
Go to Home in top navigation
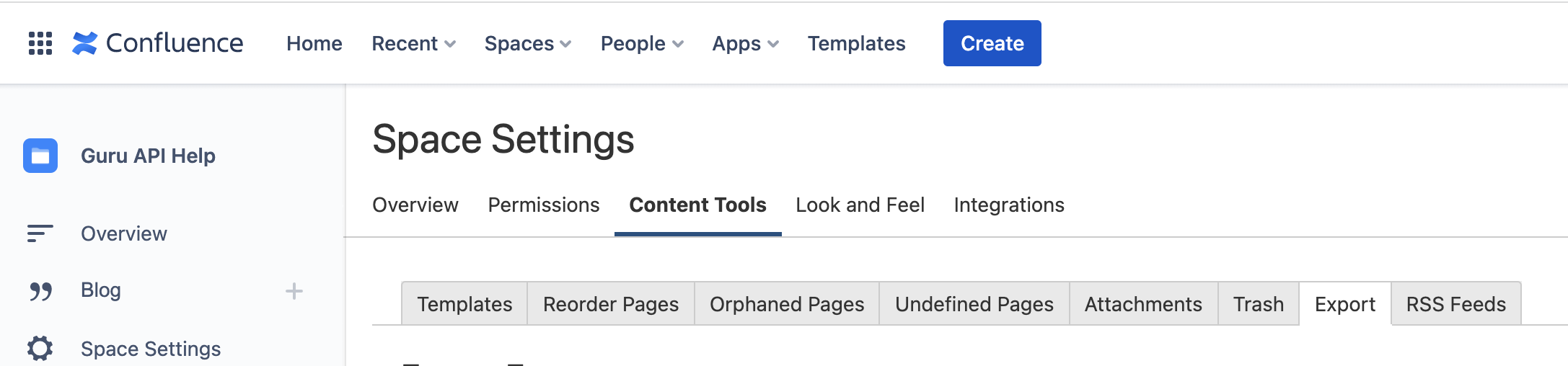click(314, 43)
